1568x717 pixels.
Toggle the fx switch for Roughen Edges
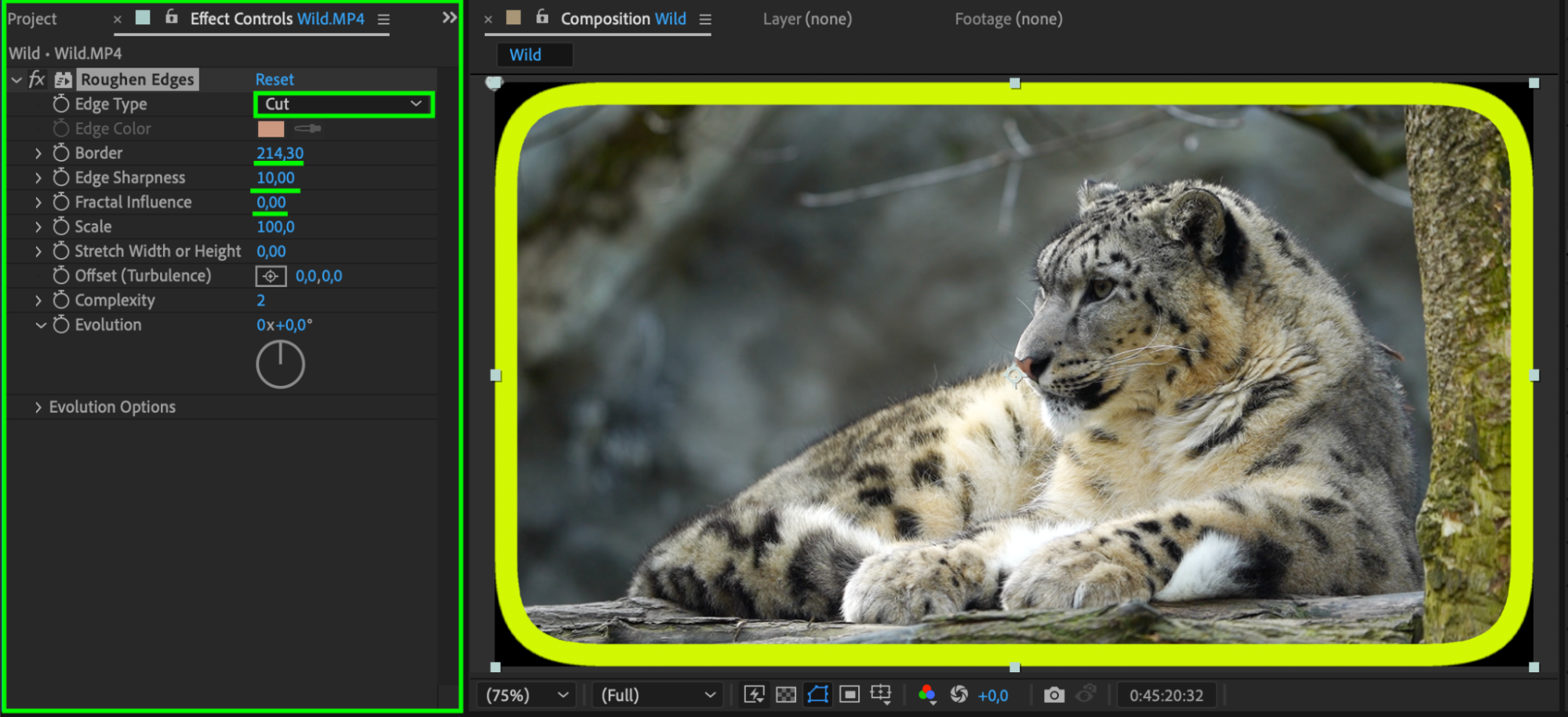pyautogui.click(x=37, y=79)
